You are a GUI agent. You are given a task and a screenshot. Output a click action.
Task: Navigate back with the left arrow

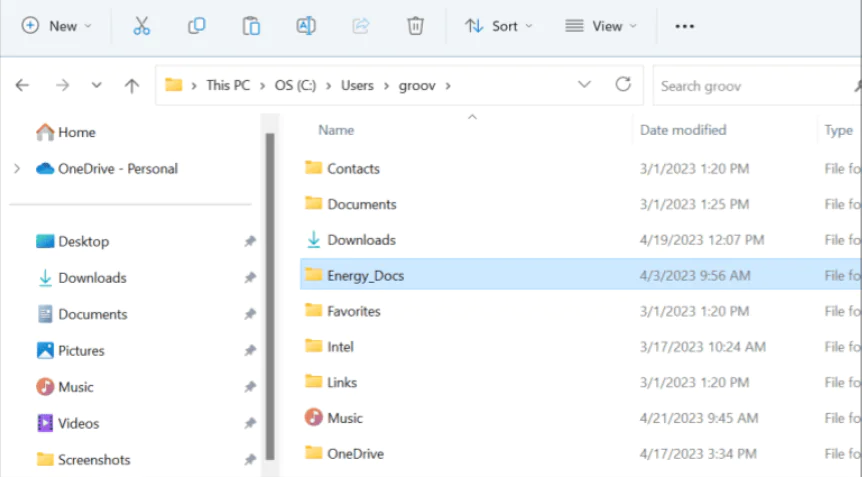tap(23, 86)
